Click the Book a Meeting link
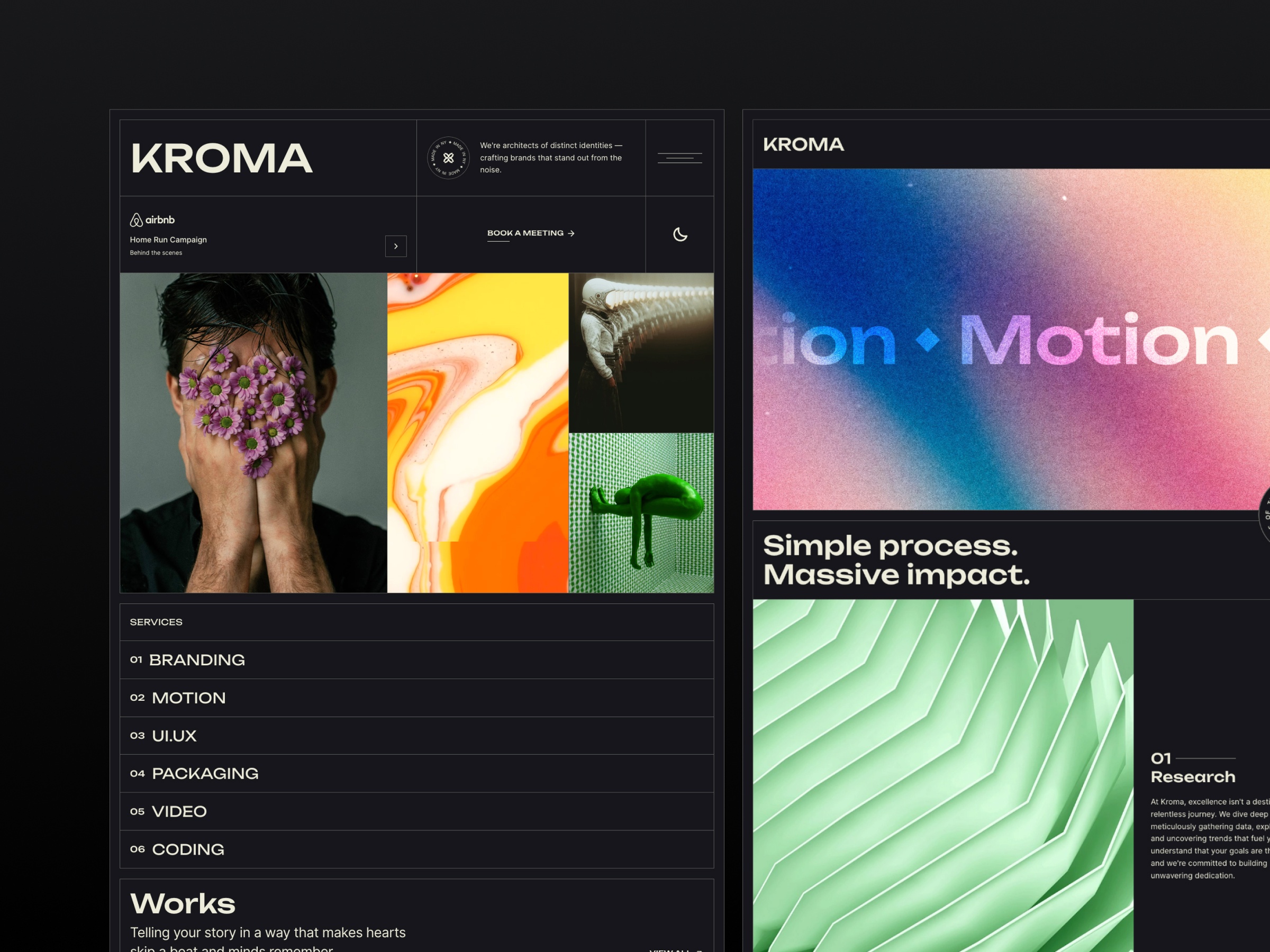 pos(525,233)
